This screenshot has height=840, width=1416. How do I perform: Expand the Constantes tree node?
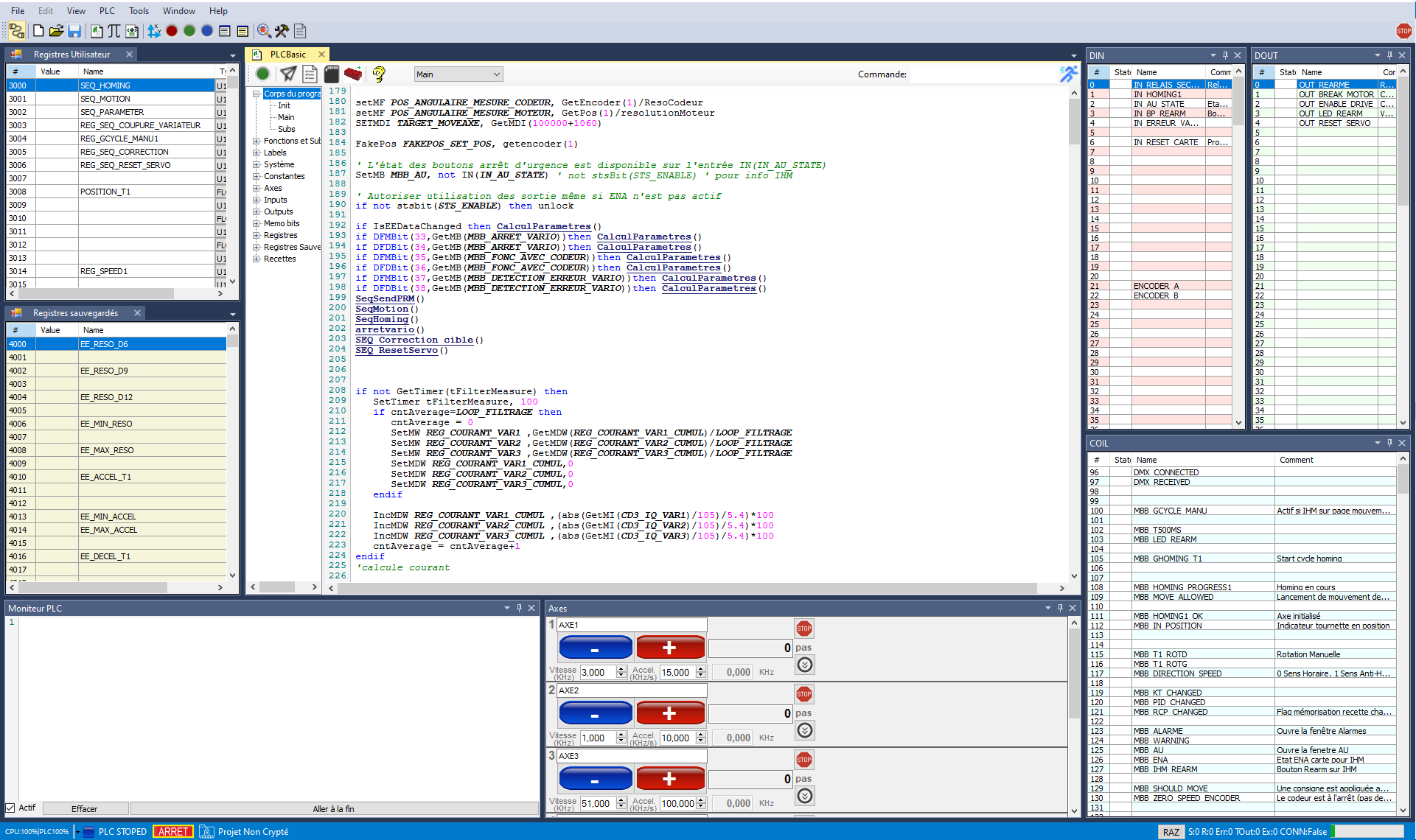pos(257,176)
